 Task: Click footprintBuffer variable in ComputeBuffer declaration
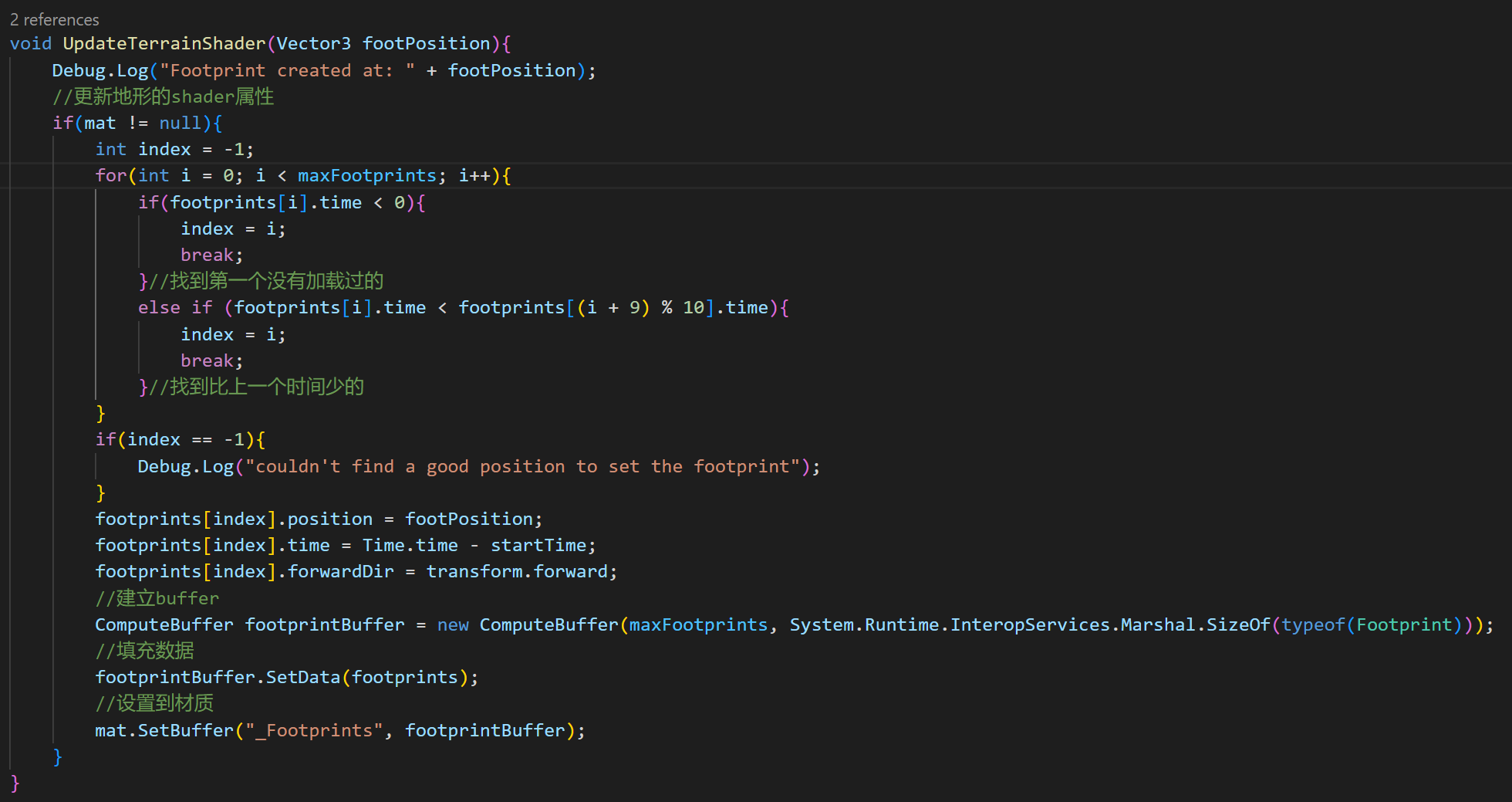click(324, 624)
